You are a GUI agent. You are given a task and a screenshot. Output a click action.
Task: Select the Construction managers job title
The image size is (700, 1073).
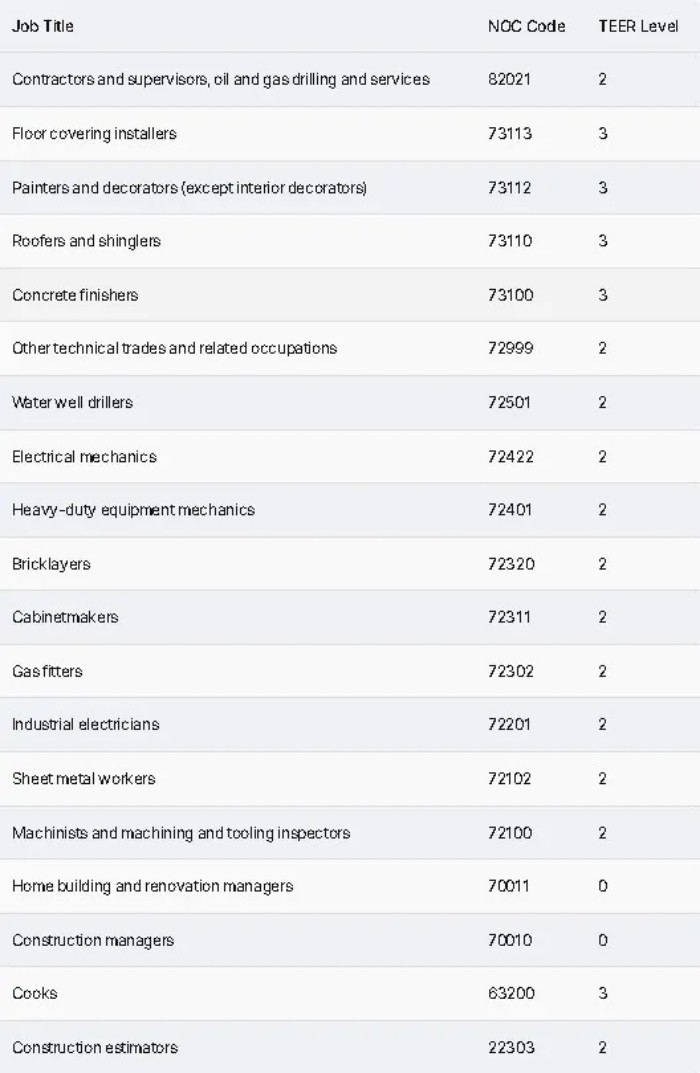coord(93,940)
